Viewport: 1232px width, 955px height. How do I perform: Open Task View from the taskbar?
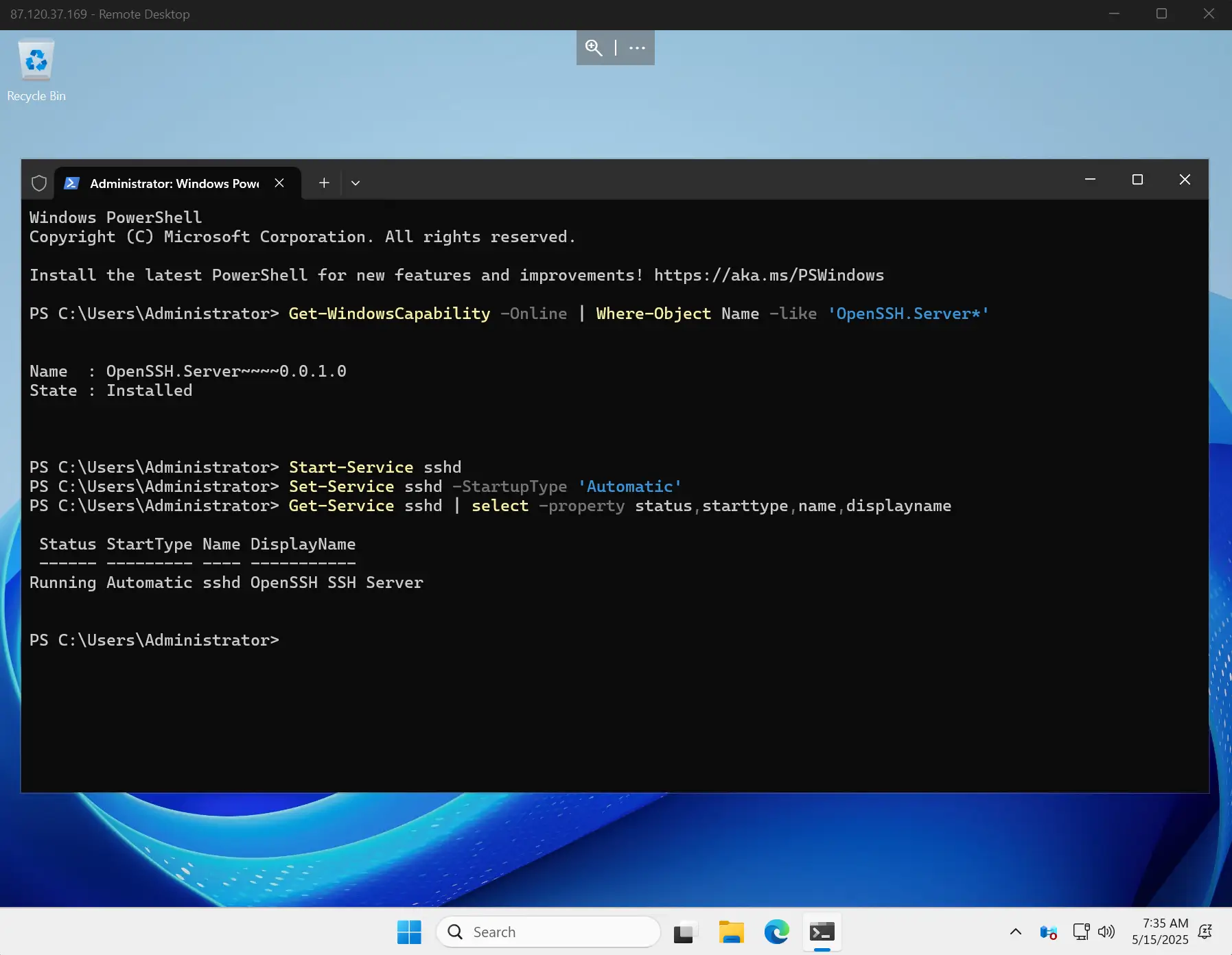click(684, 932)
